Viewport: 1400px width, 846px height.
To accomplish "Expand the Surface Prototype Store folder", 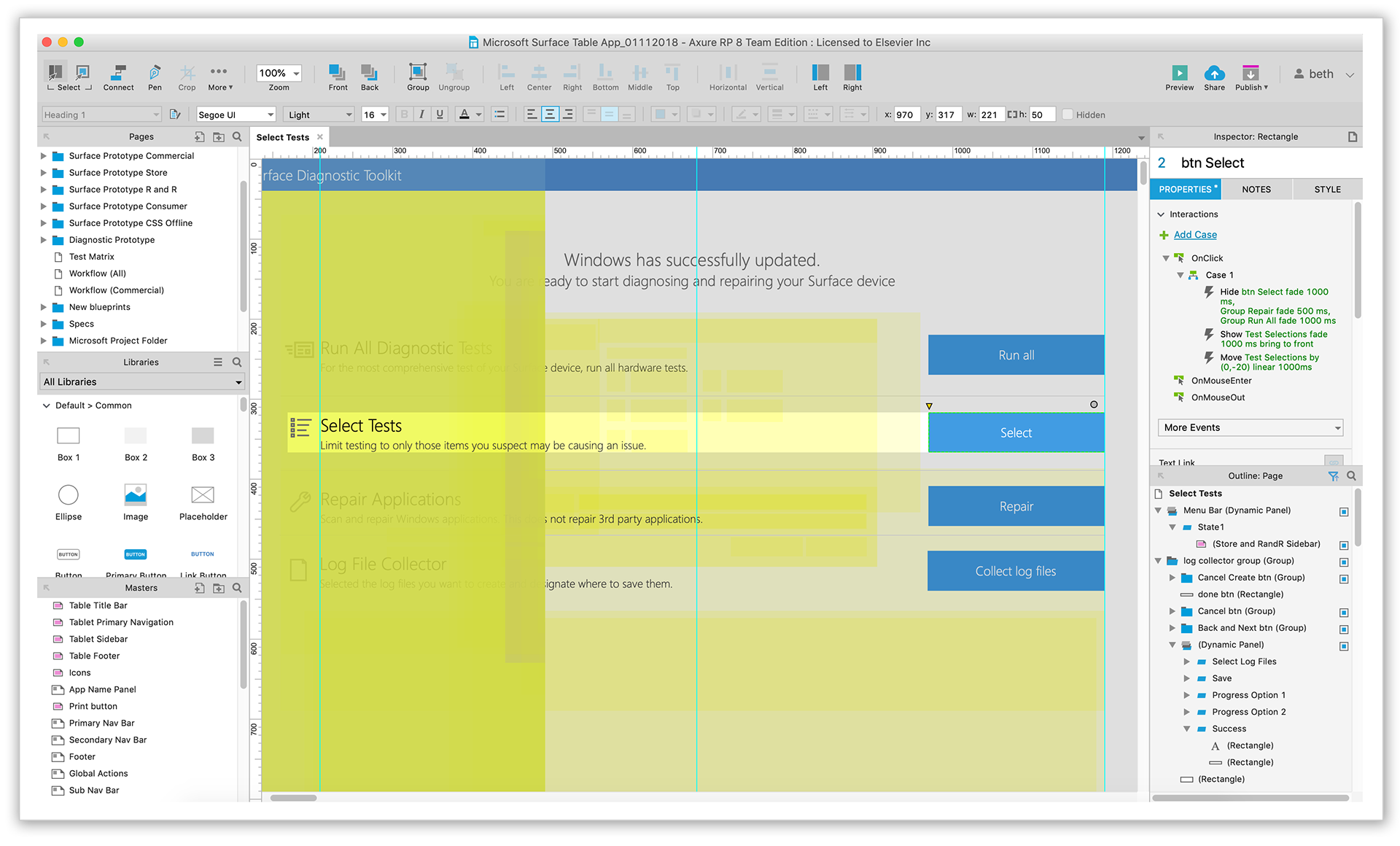I will (x=43, y=173).
